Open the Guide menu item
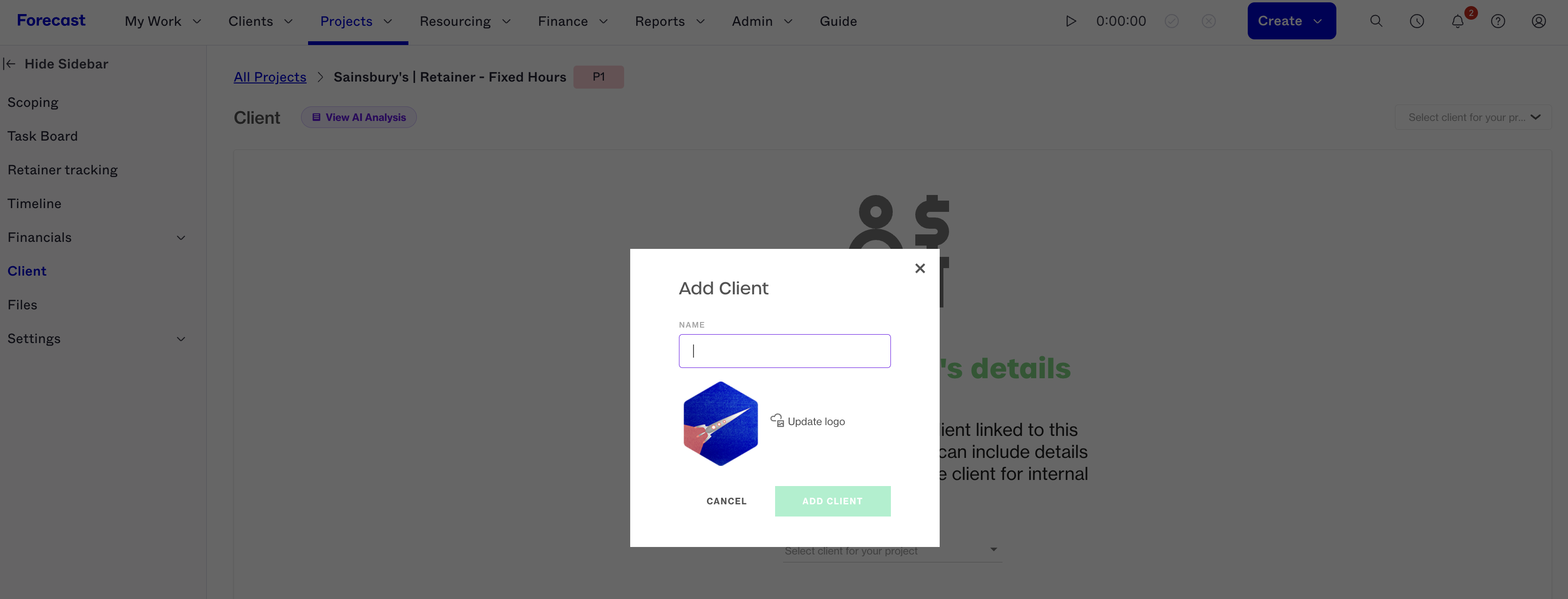 [x=838, y=21]
